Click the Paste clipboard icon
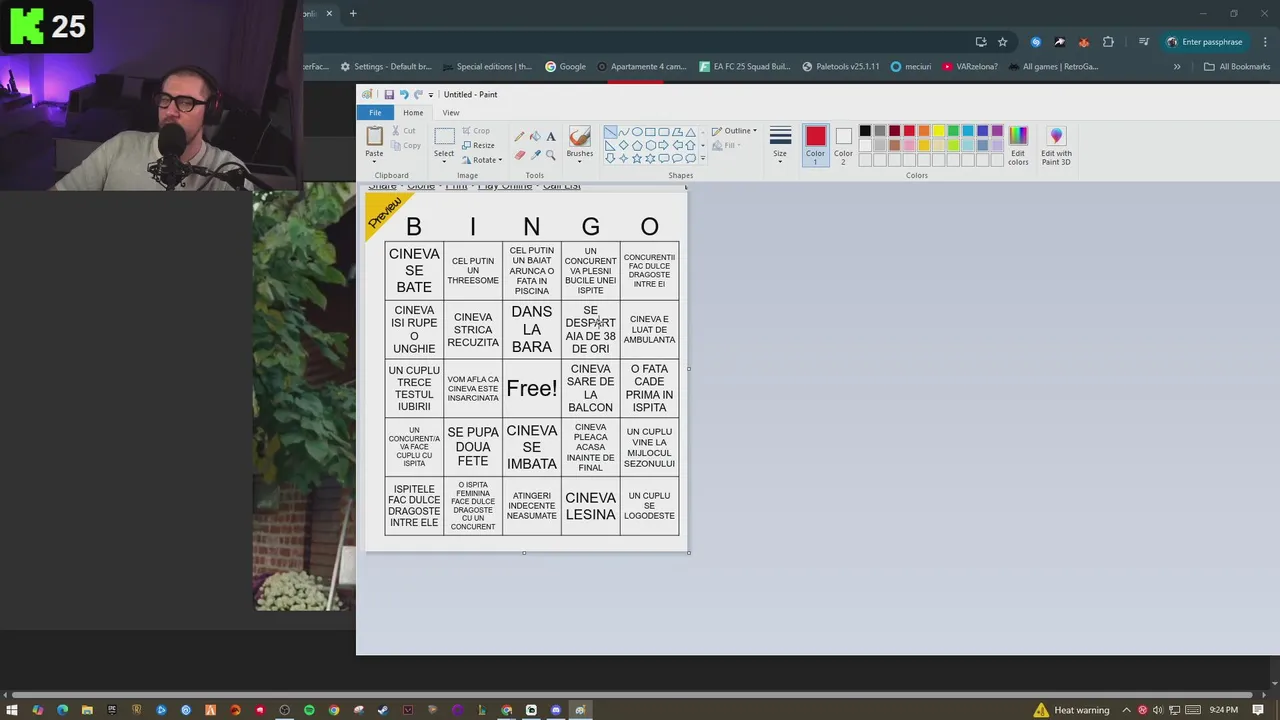Image resolution: width=1280 pixels, height=720 pixels. point(374,136)
